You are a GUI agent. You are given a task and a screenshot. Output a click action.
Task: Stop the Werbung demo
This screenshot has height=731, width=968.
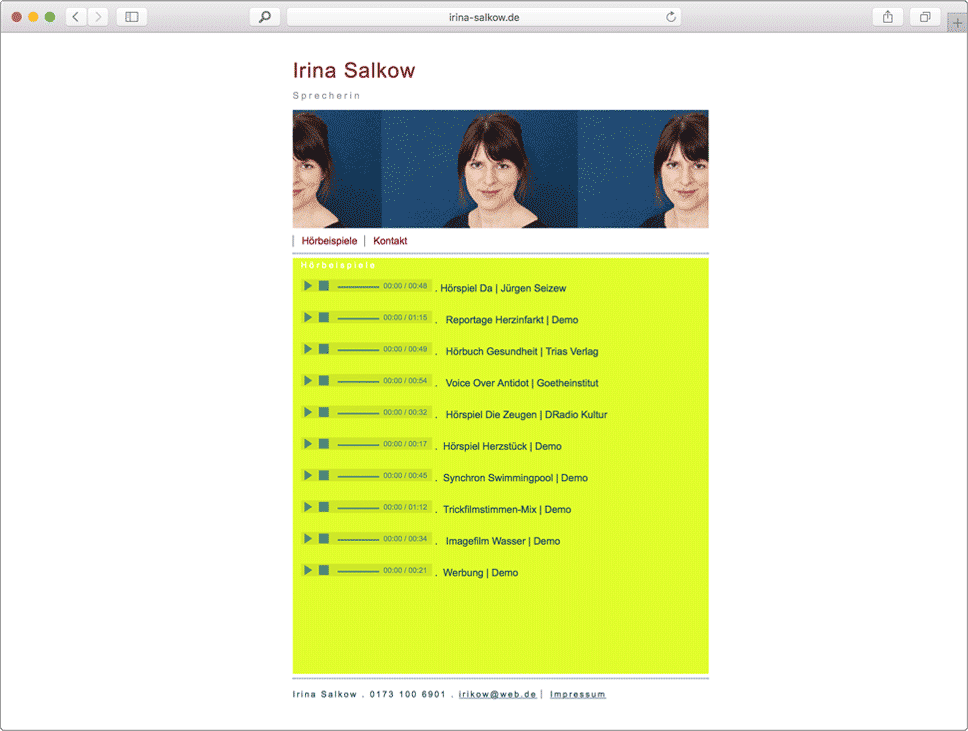click(x=323, y=570)
